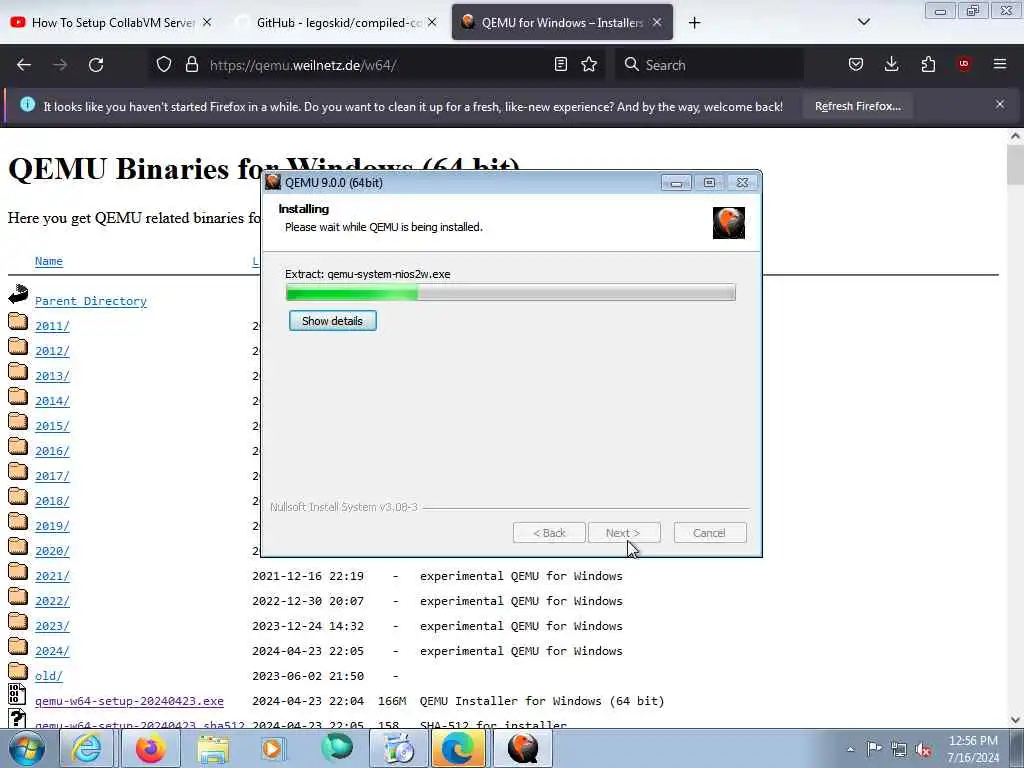Click the muted volume tray icon
This screenshot has width=1024, height=768.
point(923,750)
